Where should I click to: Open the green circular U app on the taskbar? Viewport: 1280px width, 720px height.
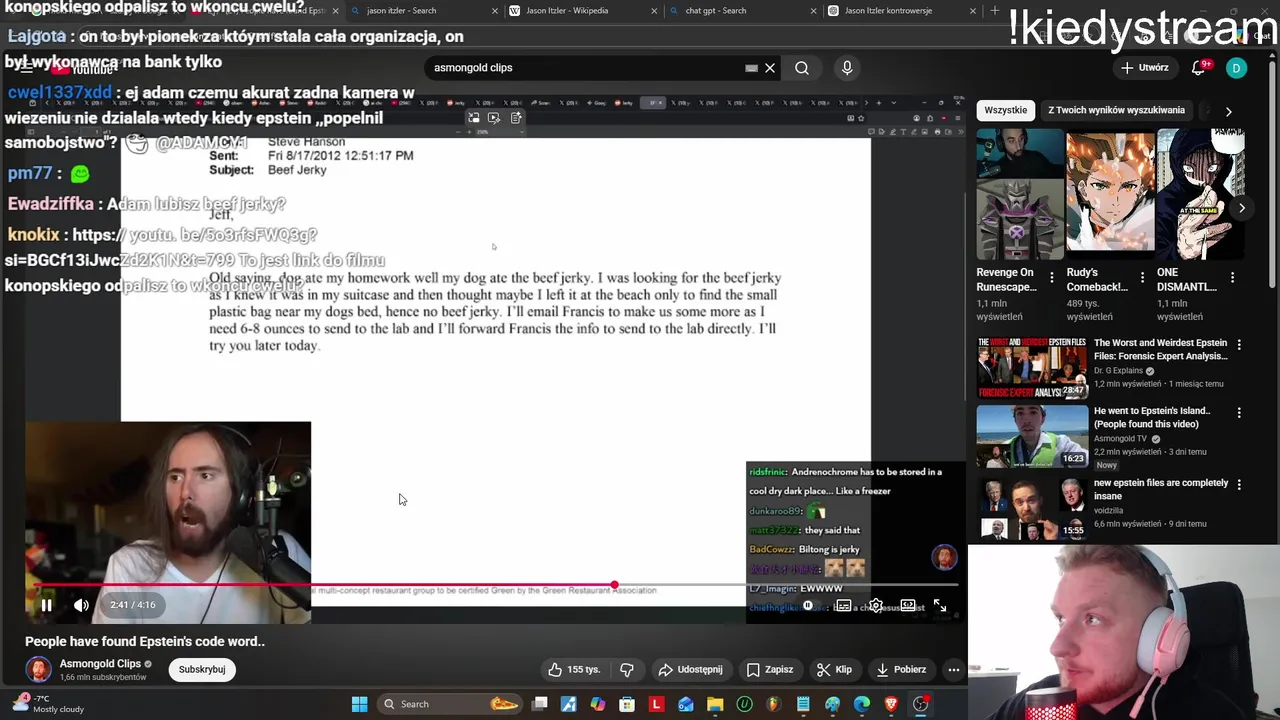(744, 704)
